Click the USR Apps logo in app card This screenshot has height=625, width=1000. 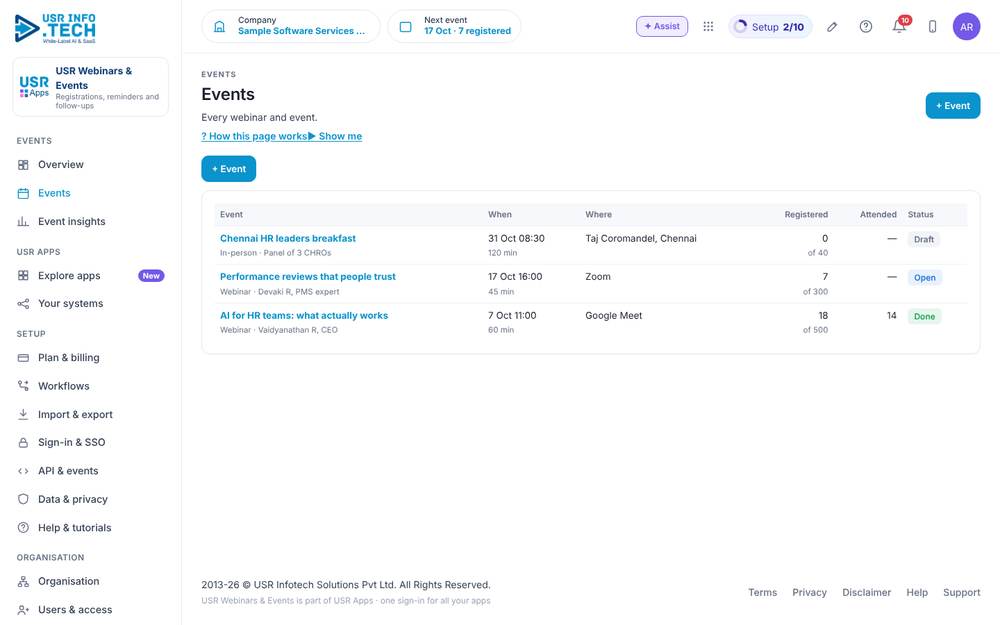(34, 87)
